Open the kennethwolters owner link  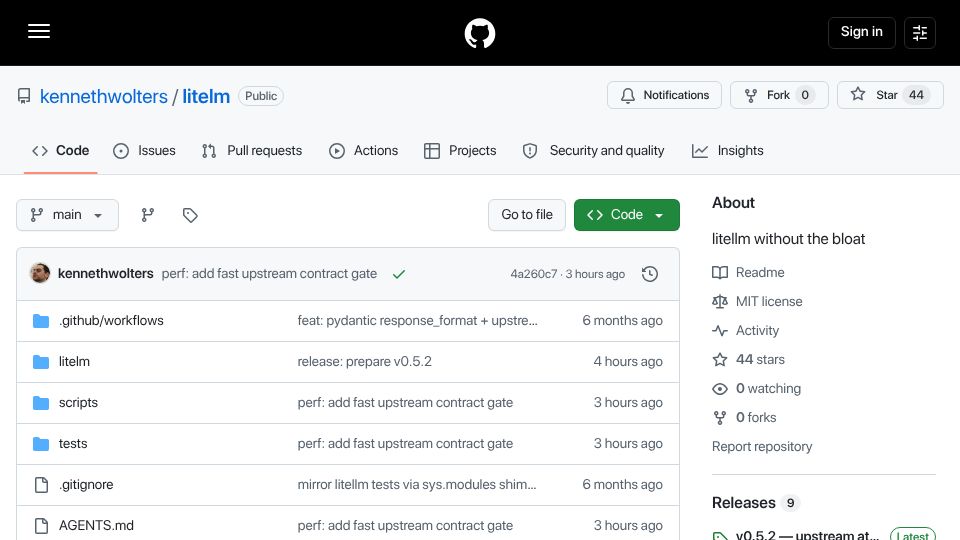tap(103, 96)
